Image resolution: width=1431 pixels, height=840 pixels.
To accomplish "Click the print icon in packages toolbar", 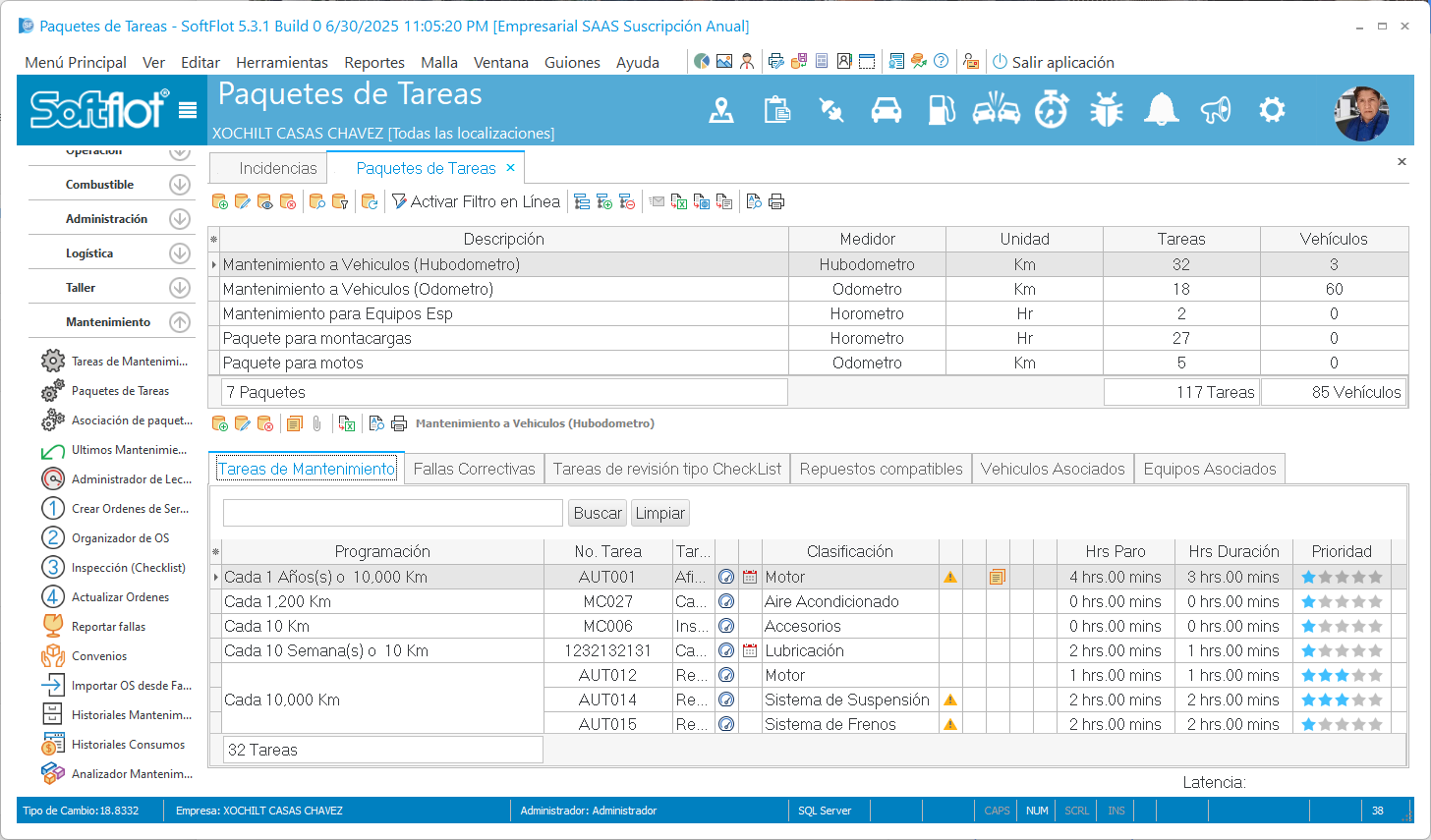I will tap(776, 201).
